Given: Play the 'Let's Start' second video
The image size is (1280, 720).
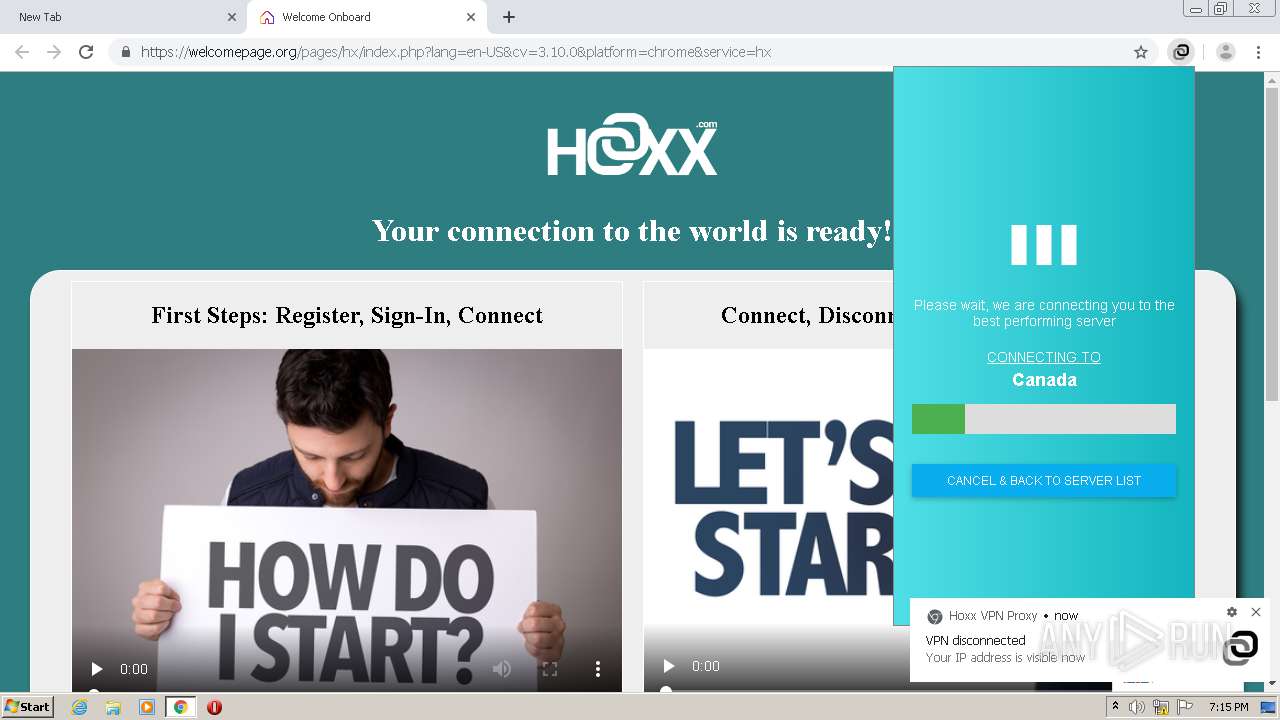Looking at the screenshot, I should pyautogui.click(x=669, y=666).
